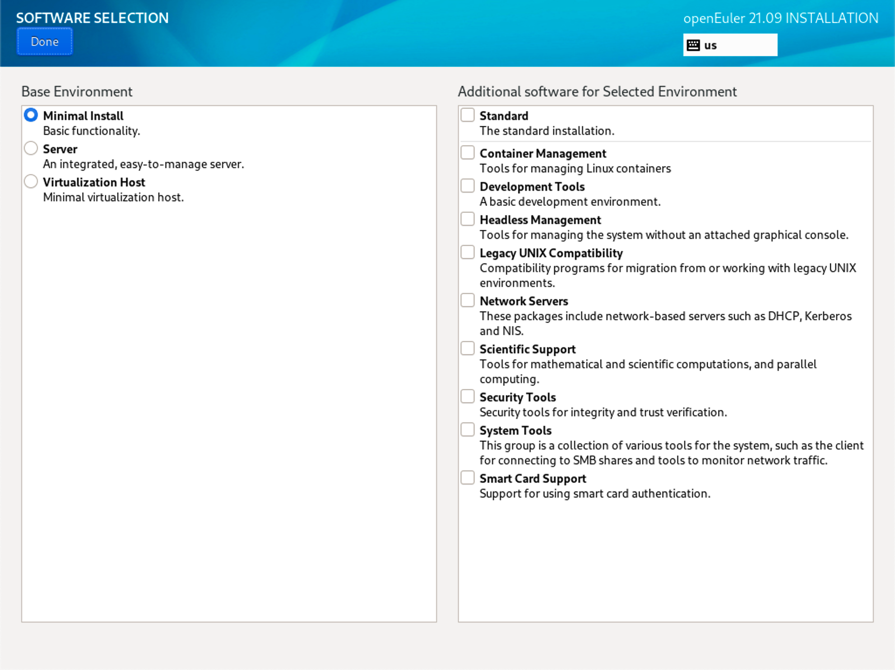Open the us keyboard layout indicator
Screen dimensions: 895x670
(730, 45)
